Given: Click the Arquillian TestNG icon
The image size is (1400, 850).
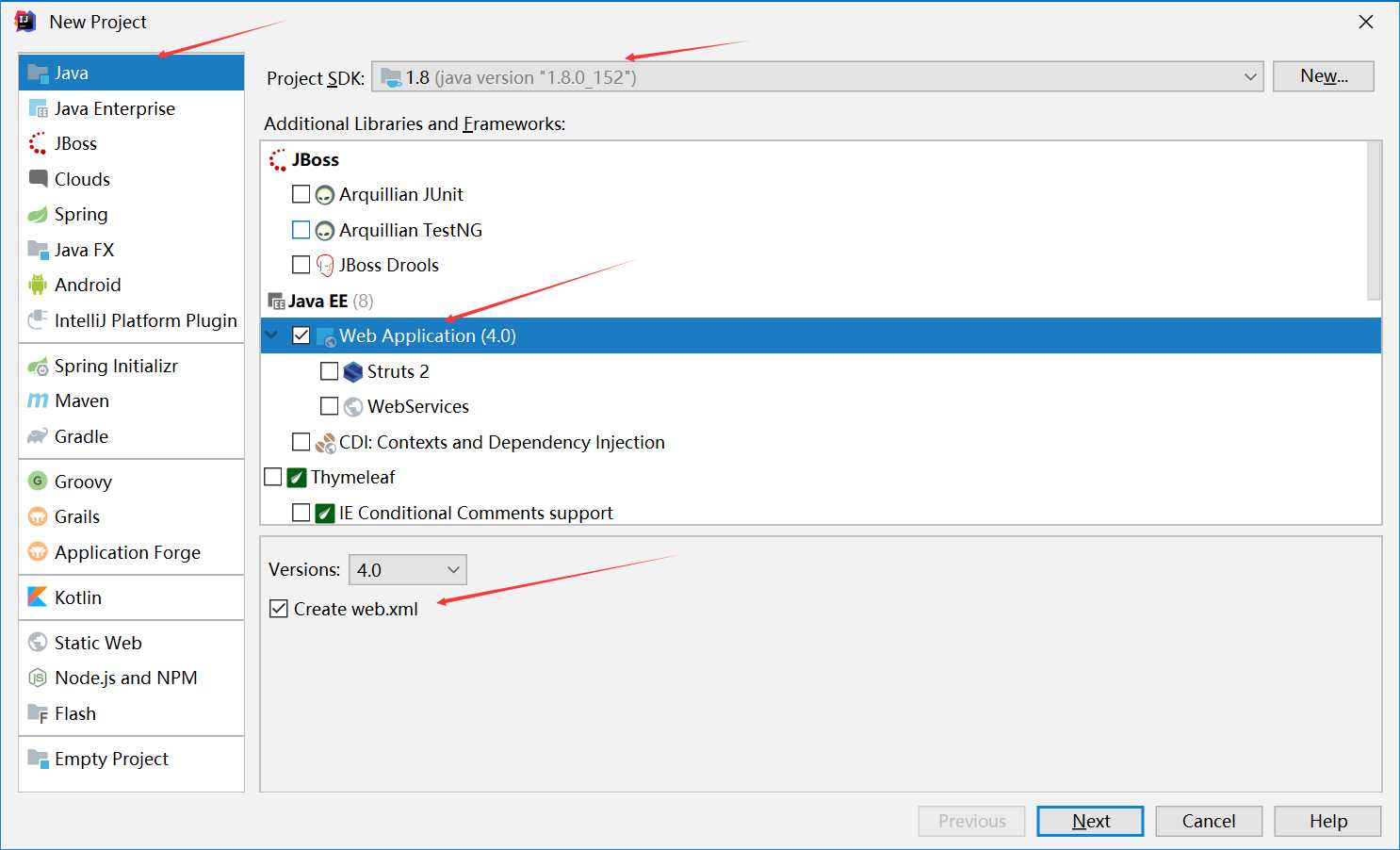Looking at the screenshot, I should point(325,230).
